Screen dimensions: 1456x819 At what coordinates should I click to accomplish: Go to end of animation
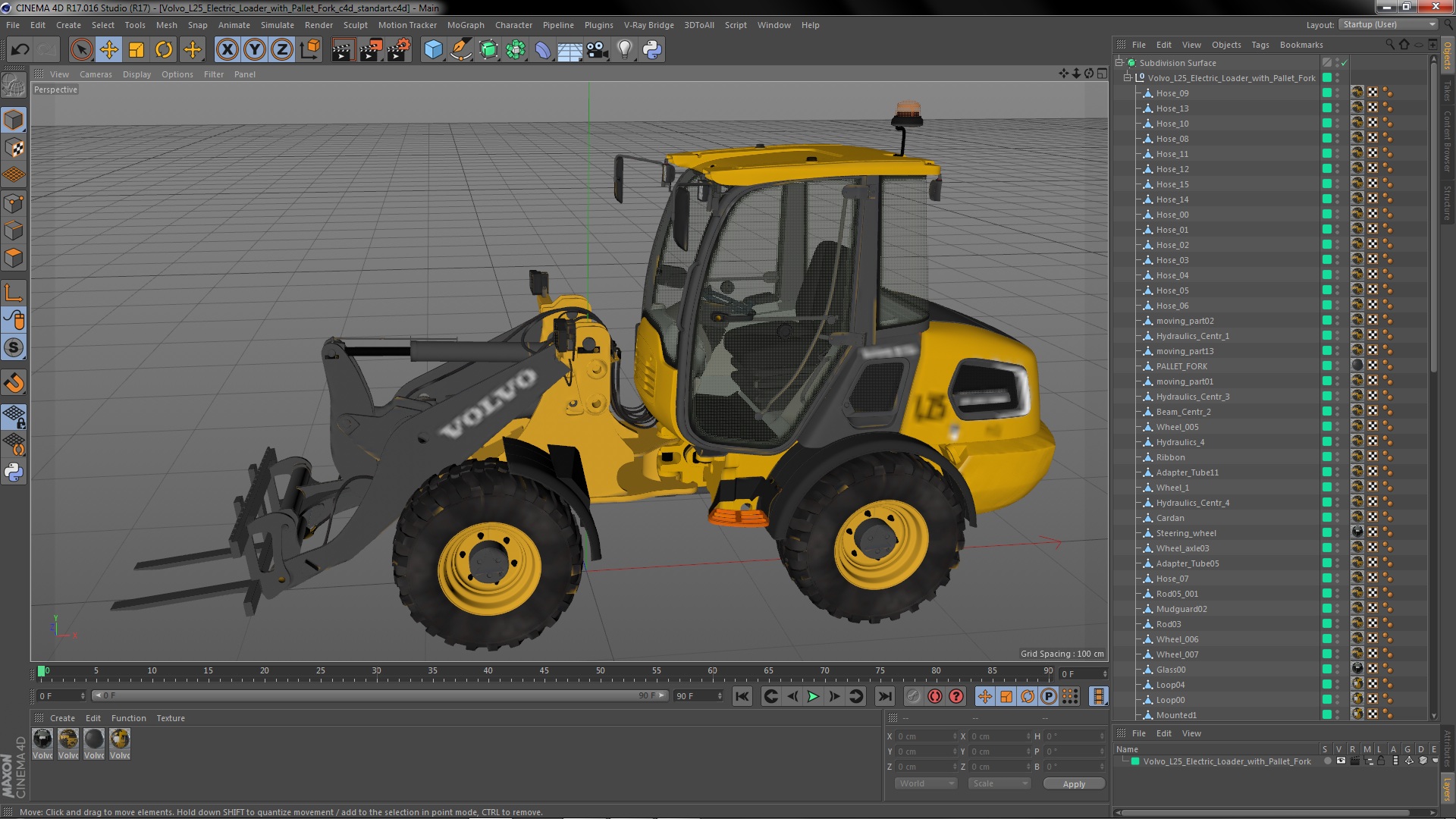click(885, 696)
